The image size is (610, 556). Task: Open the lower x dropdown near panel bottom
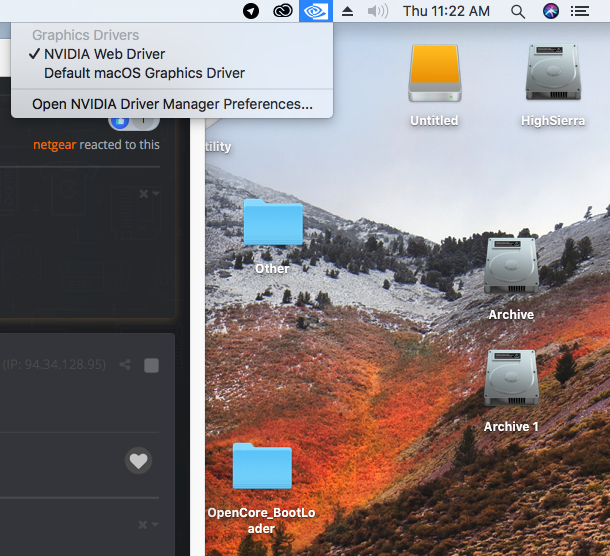coord(148,525)
